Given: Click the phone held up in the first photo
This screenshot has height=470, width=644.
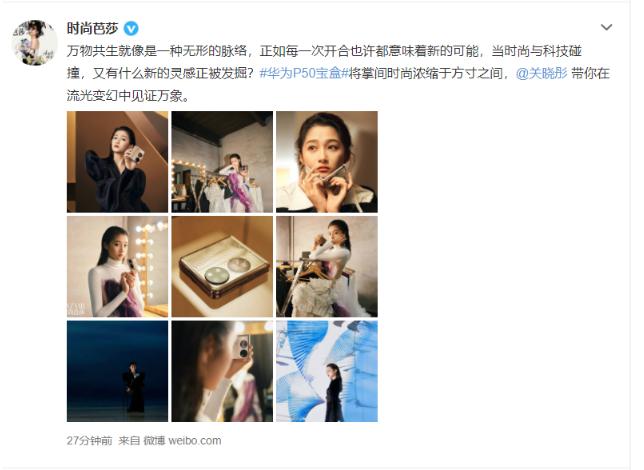Looking at the screenshot, I should pyautogui.click(x=135, y=157).
